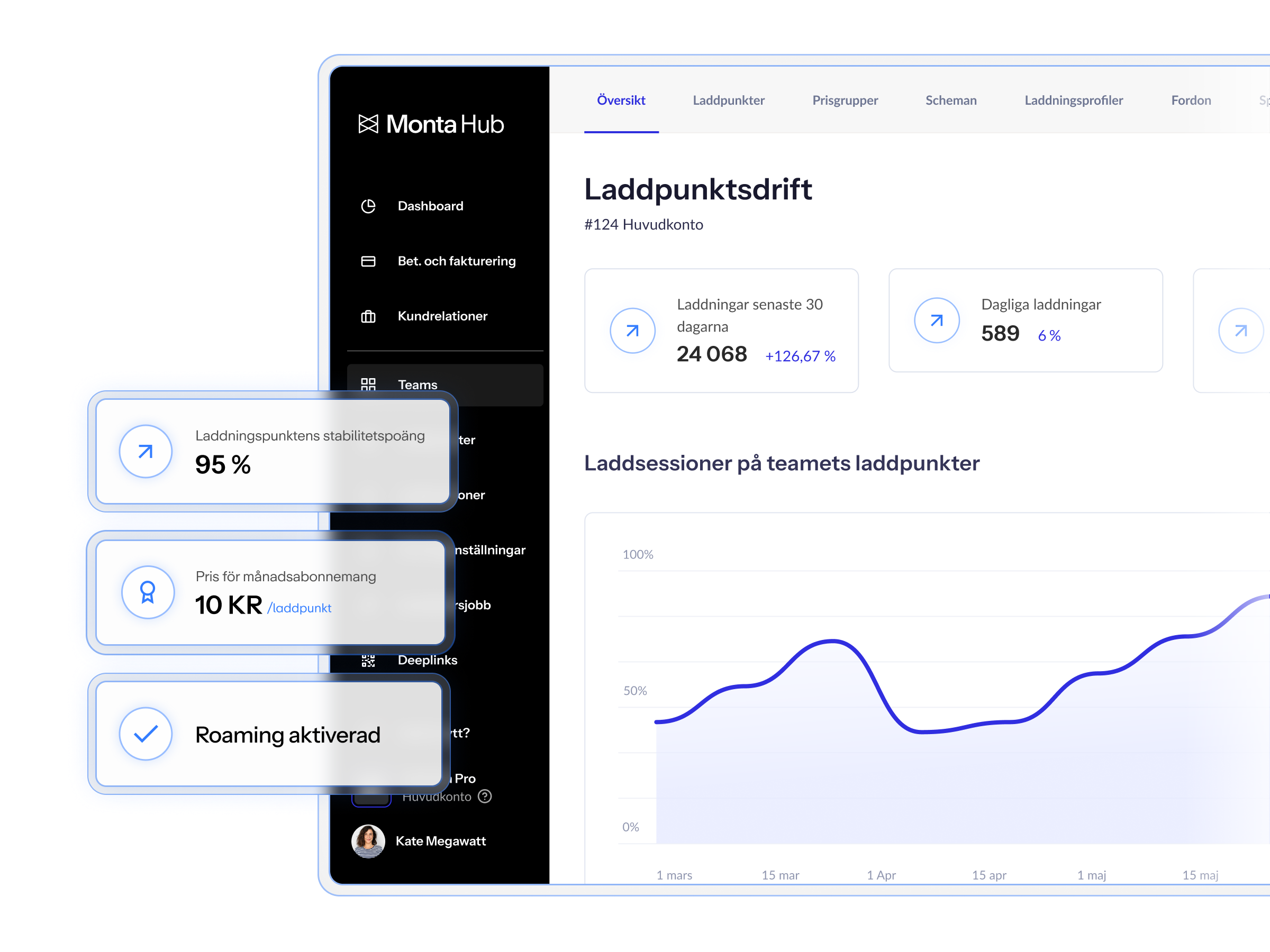The image size is (1270, 952).
Task: Open the Prisgrupper tab
Action: coord(845,100)
